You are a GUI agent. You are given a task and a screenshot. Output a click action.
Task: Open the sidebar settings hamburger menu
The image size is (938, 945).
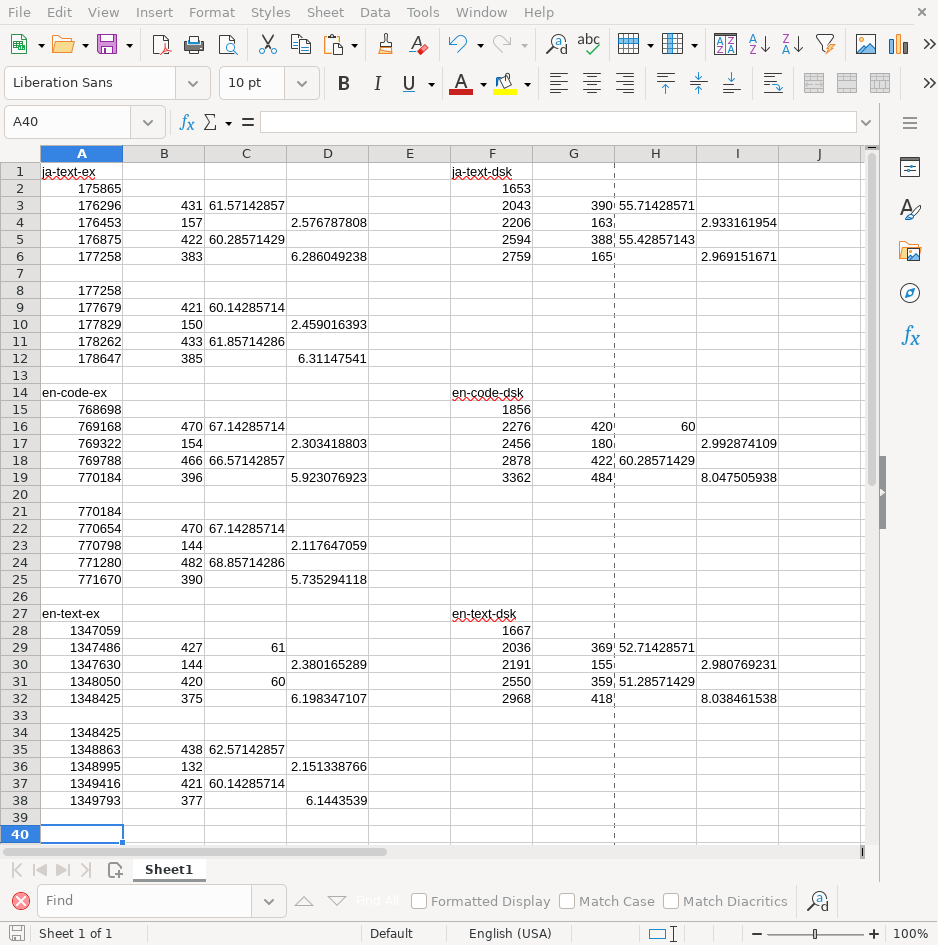point(910,123)
